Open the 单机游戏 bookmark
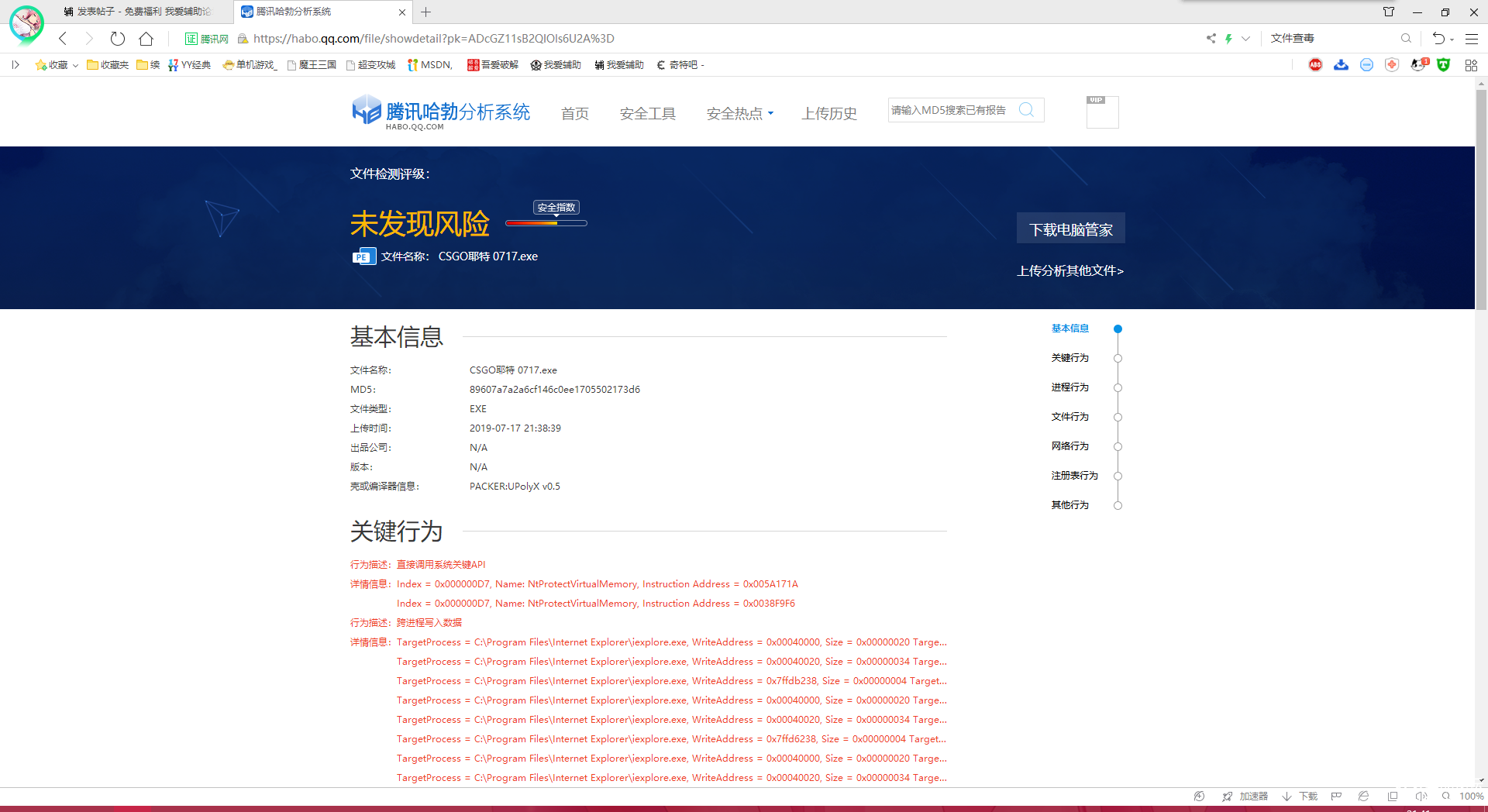The width and height of the screenshot is (1488, 812). click(x=250, y=65)
